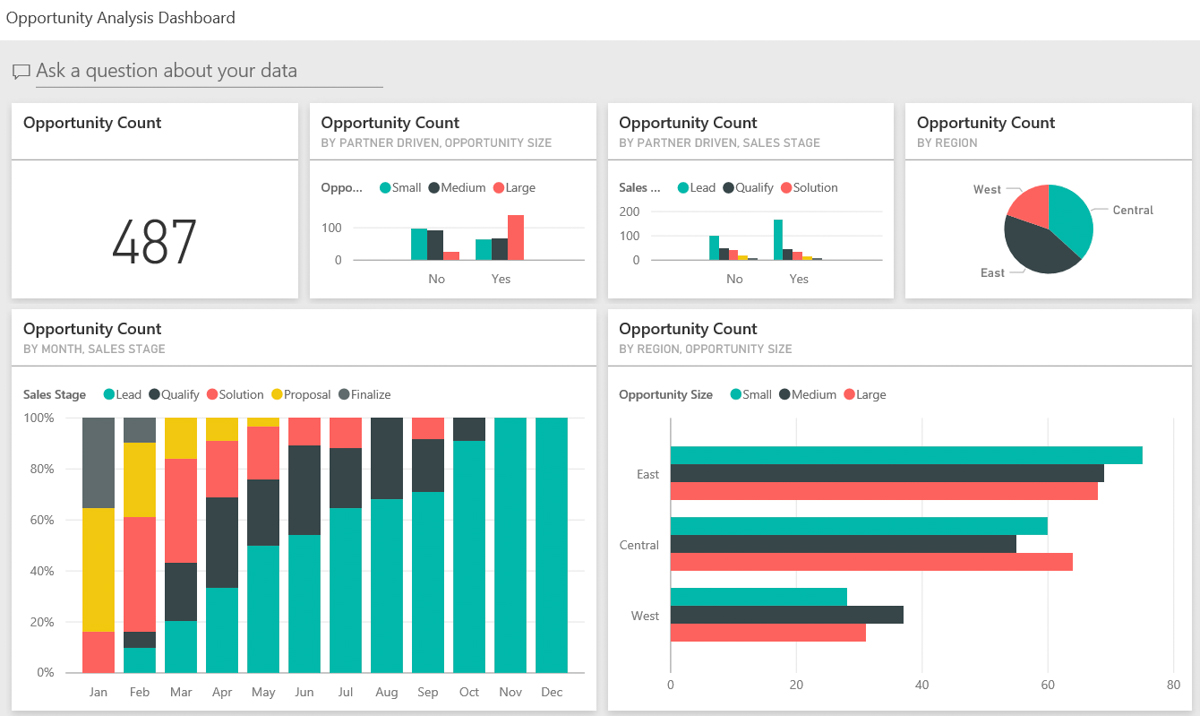Viewport: 1200px width, 716px height.
Task: Select the Large legend dot in partner-driven size chart
Action: click(x=499, y=188)
